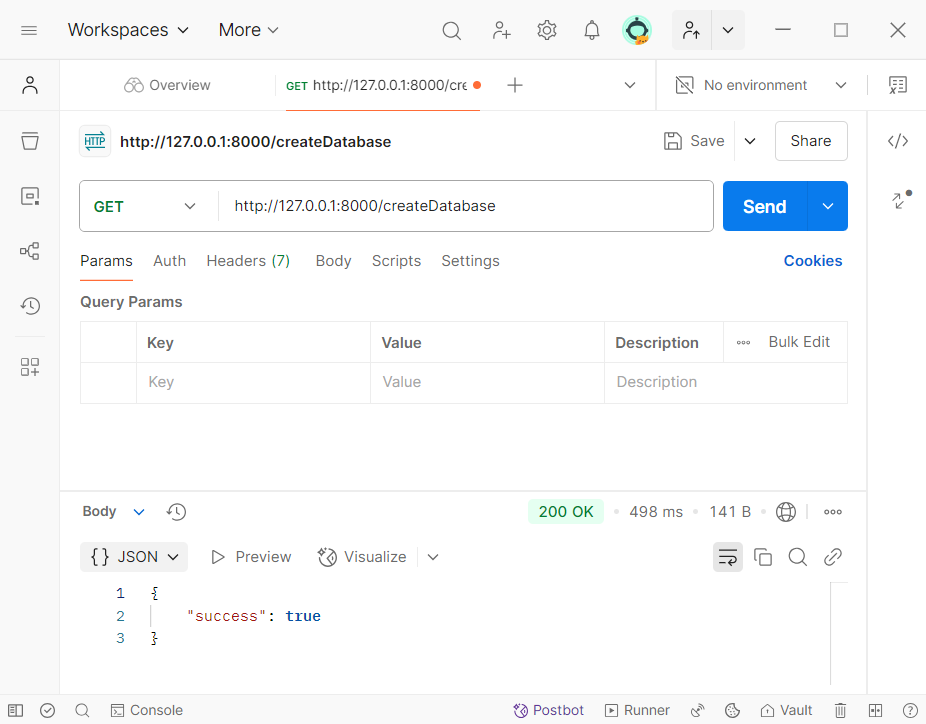Open Console in status bar
The image size is (926, 724).
point(147,710)
